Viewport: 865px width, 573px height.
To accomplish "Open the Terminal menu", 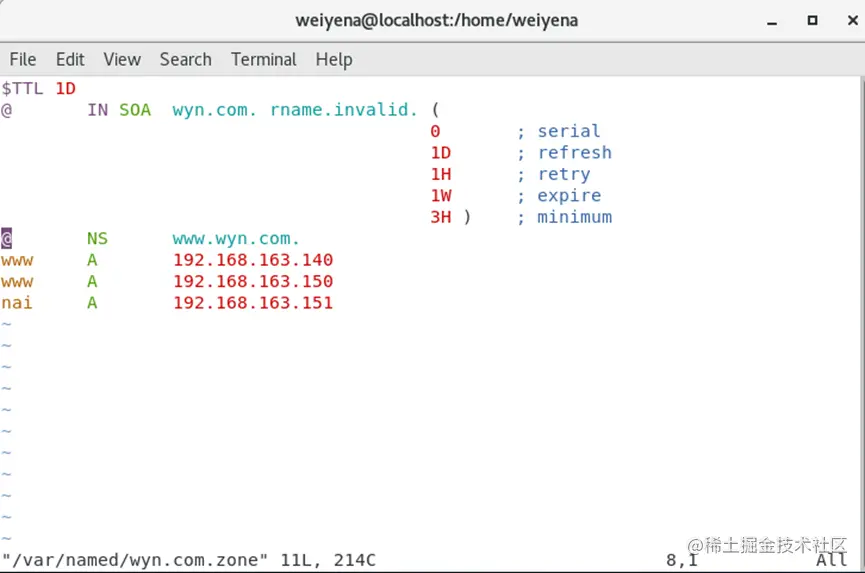I will point(264,59).
